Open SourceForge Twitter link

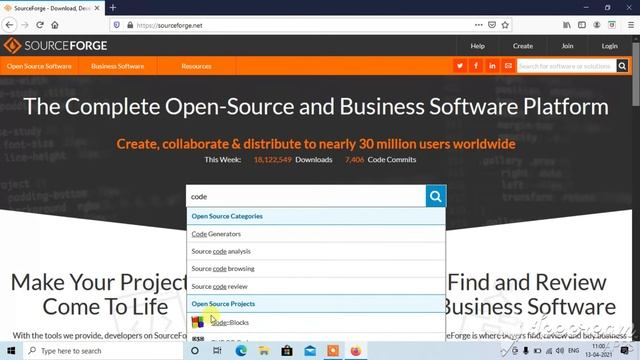click(460, 66)
